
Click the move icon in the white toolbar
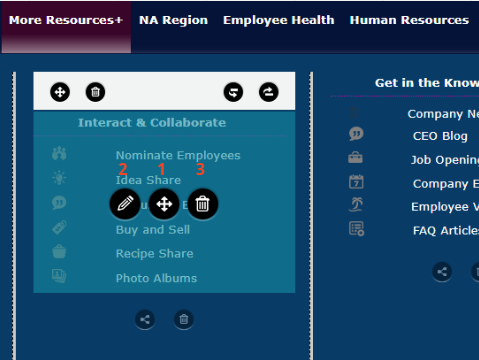(x=60, y=92)
